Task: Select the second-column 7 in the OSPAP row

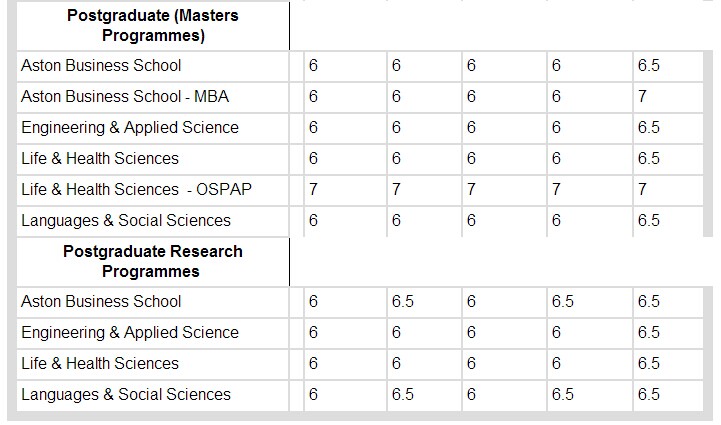Action: (x=396, y=189)
